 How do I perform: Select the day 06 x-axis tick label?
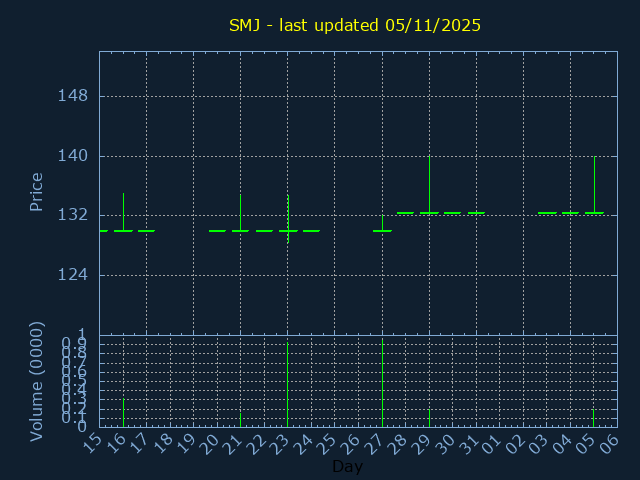611,442
